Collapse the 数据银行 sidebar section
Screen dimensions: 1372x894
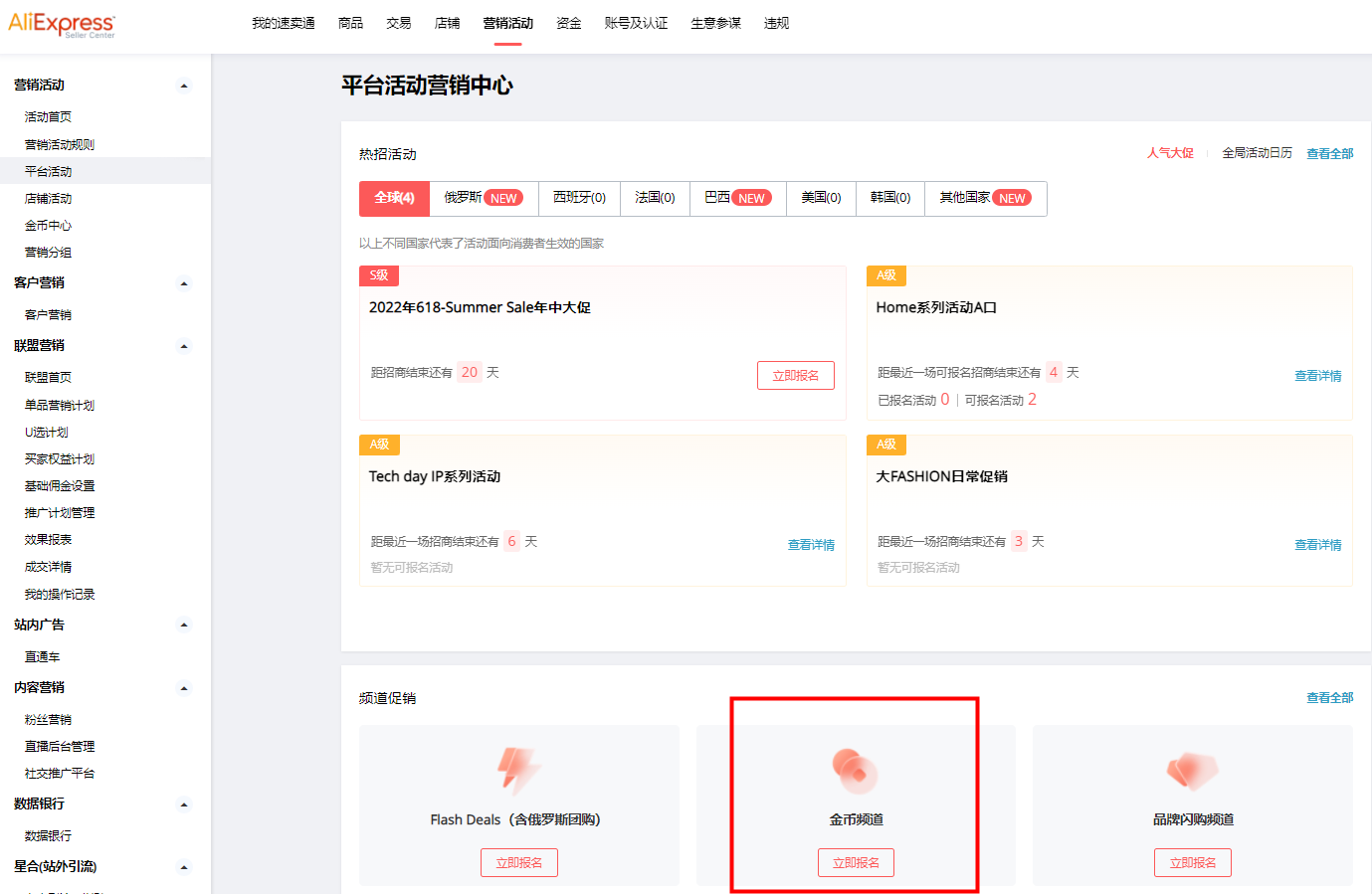184,805
